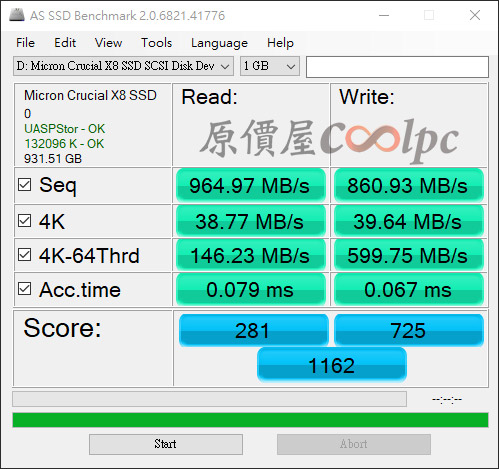Open the Tools menu

point(156,43)
